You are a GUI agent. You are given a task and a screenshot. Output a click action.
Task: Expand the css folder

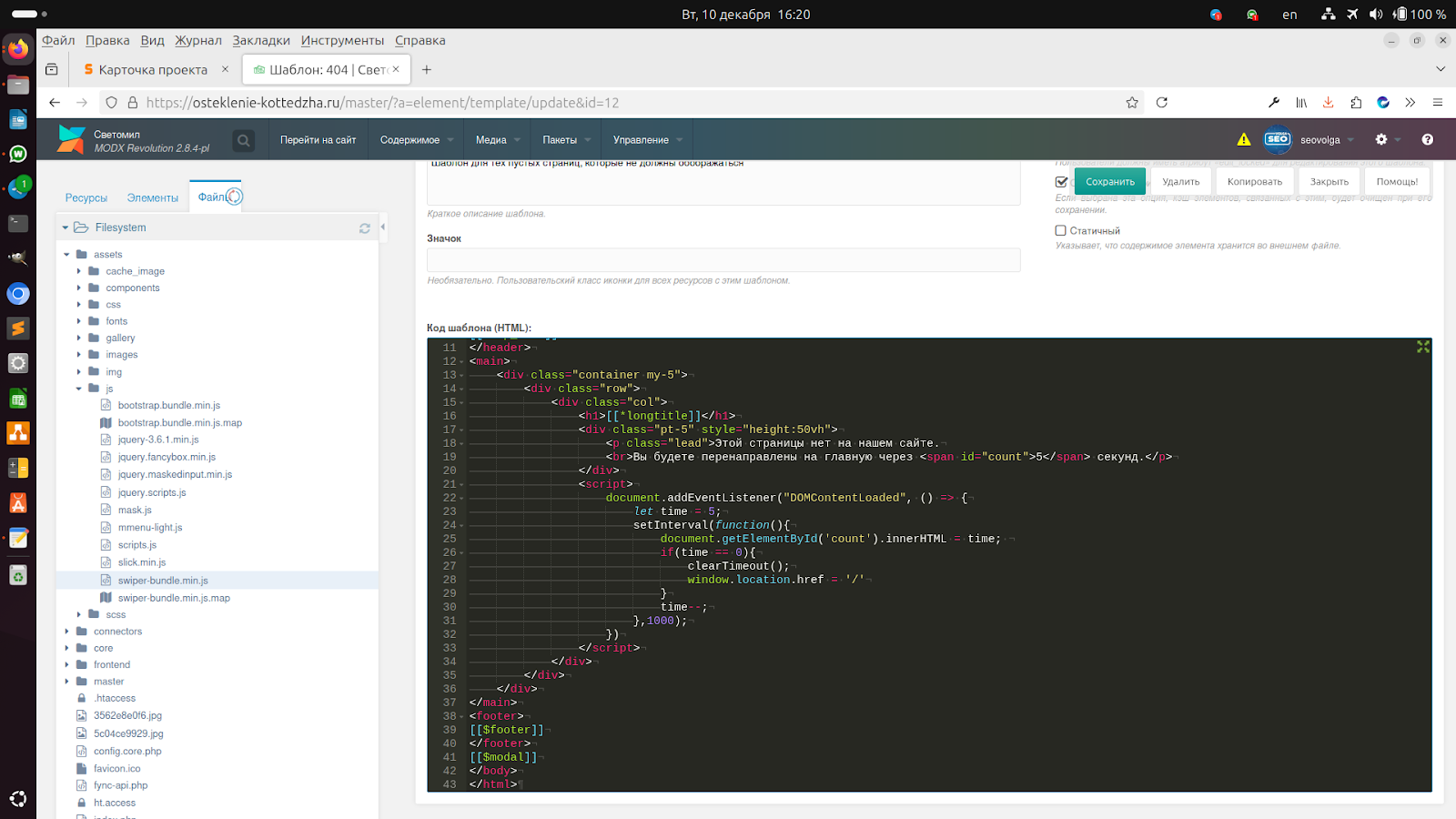point(79,305)
